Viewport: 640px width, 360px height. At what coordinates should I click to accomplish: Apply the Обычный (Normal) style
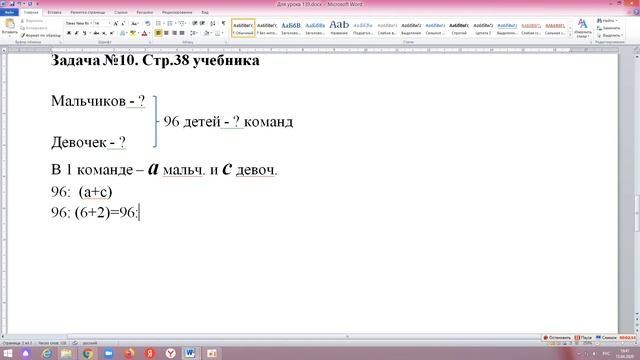coord(243,28)
